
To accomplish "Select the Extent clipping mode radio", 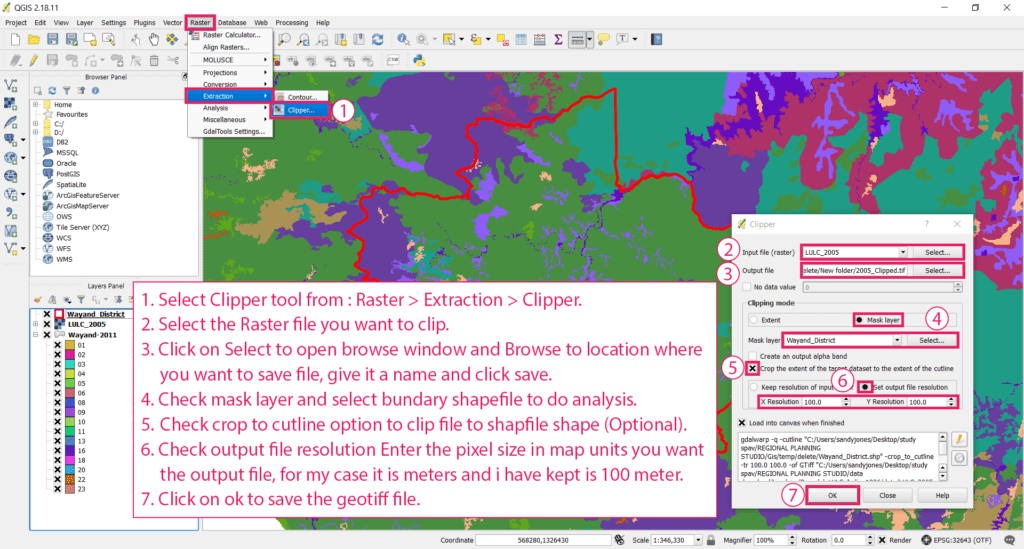I will (754, 320).
